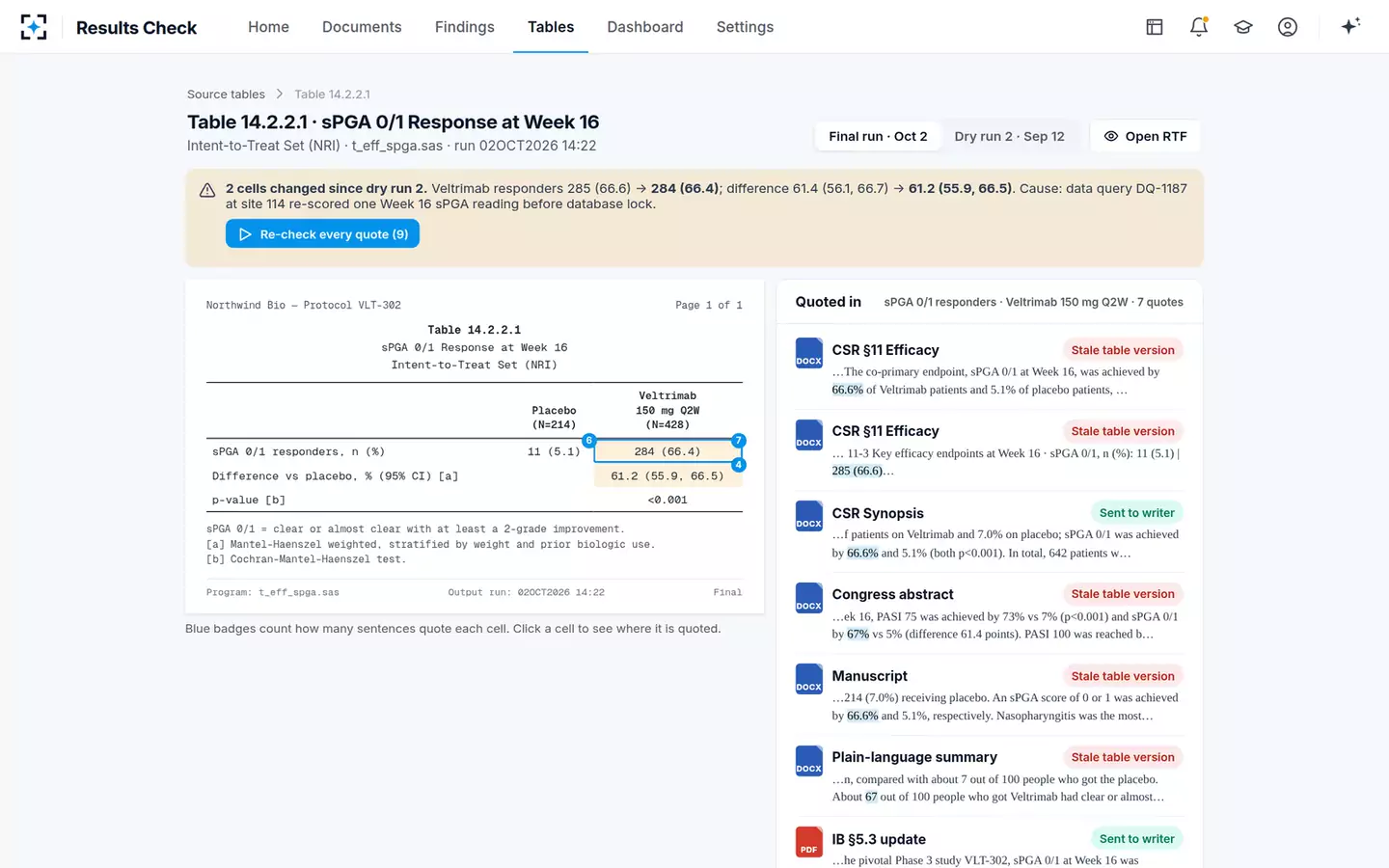Select the Final run · Oct 2 version

click(x=878, y=136)
